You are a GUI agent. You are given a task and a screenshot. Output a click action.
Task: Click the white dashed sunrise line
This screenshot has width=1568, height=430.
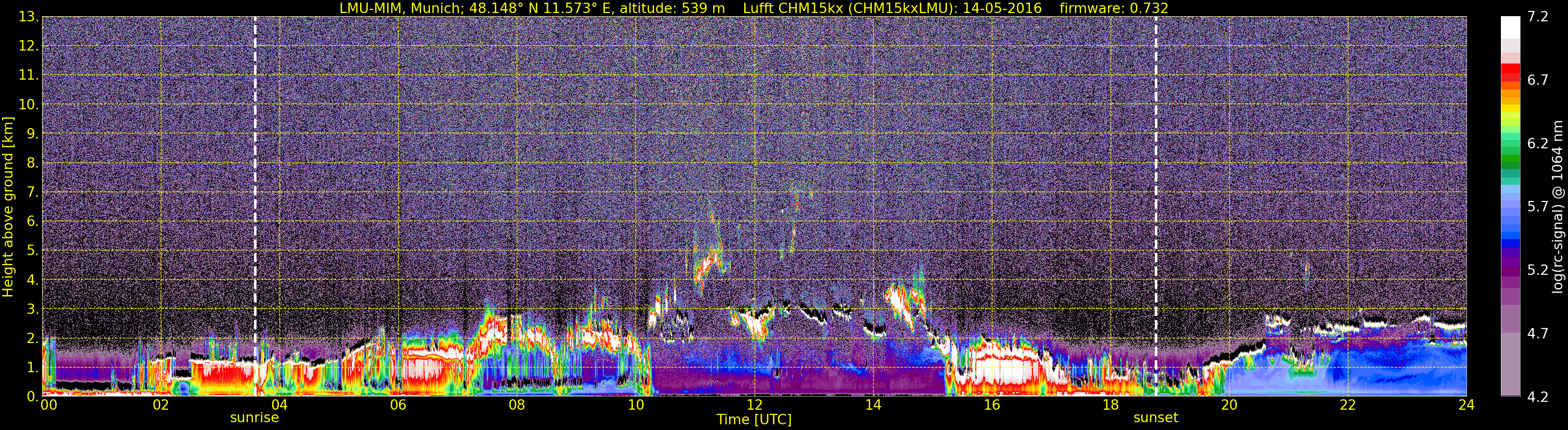pyautogui.click(x=255, y=206)
